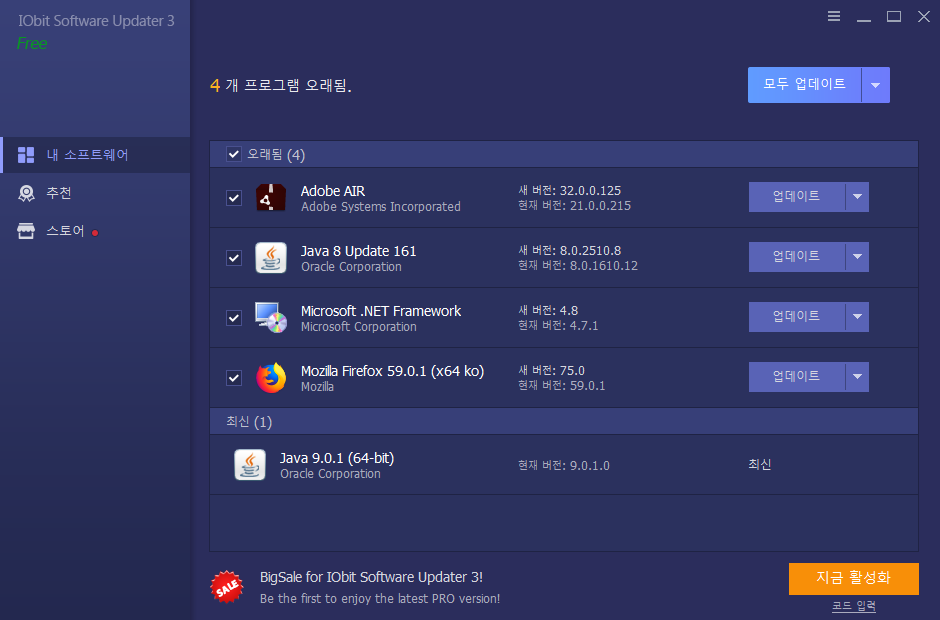The height and width of the screenshot is (620, 940).
Task: Click the Microsoft .NET Framework icon
Action: pyautogui.click(x=271, y=318)
